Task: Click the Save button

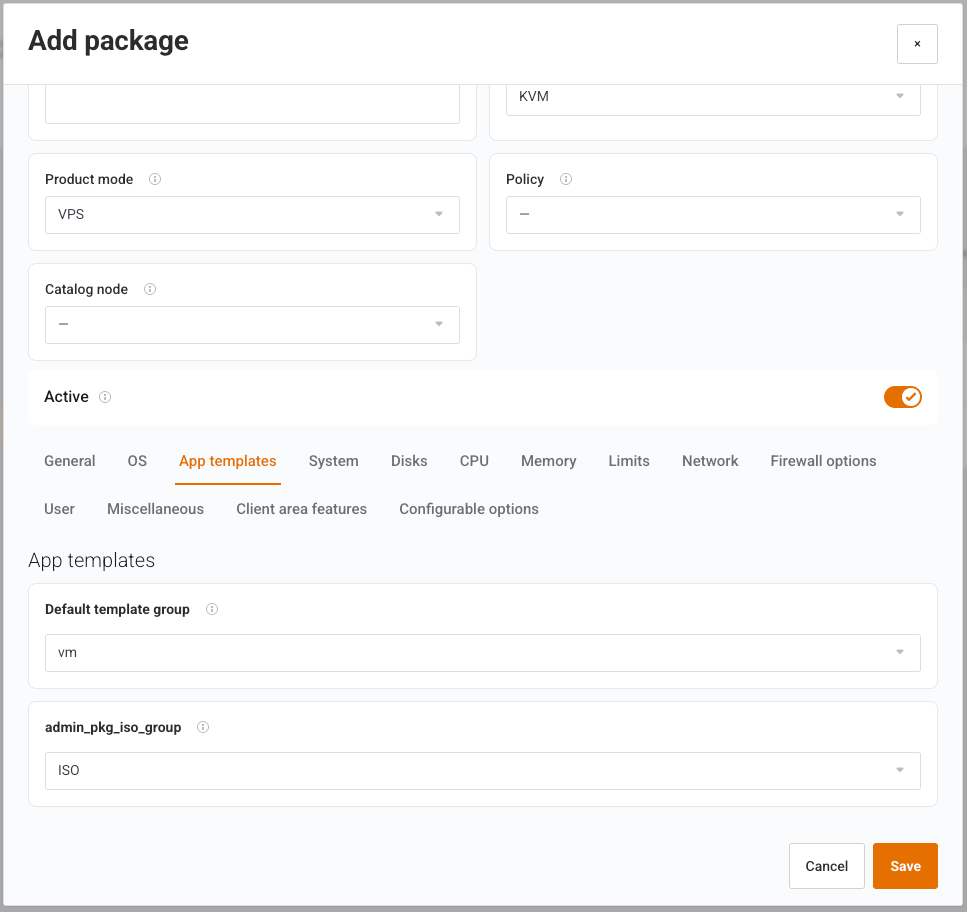Action: pos(905,866)
